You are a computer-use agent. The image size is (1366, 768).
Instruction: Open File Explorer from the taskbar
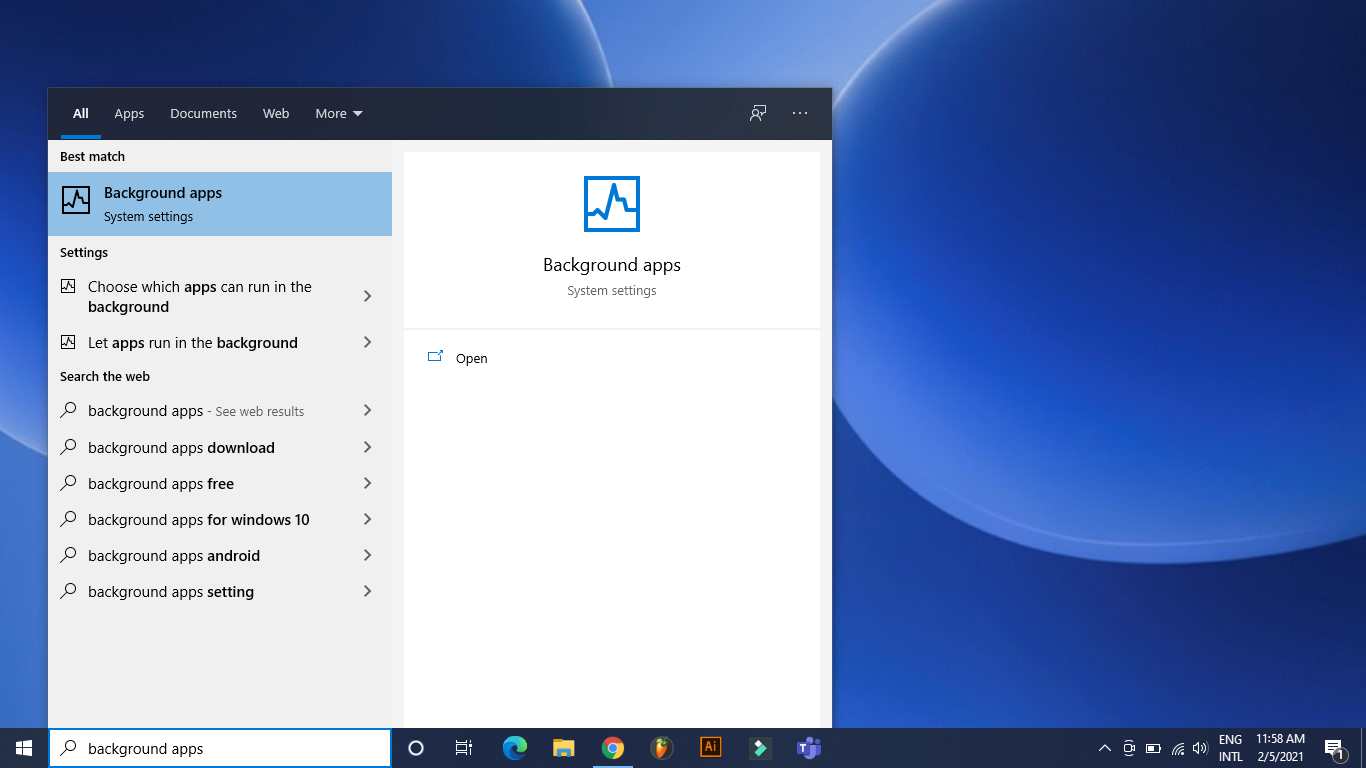(564, 748)
